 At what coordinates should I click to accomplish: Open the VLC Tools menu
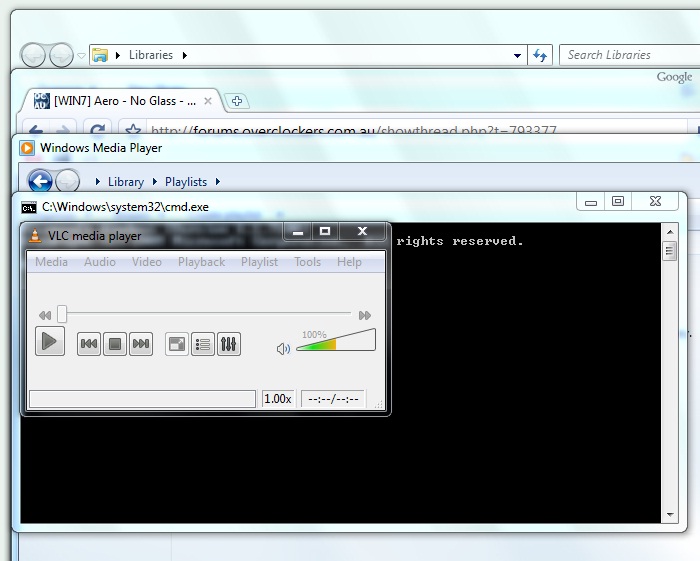(307, 262)
